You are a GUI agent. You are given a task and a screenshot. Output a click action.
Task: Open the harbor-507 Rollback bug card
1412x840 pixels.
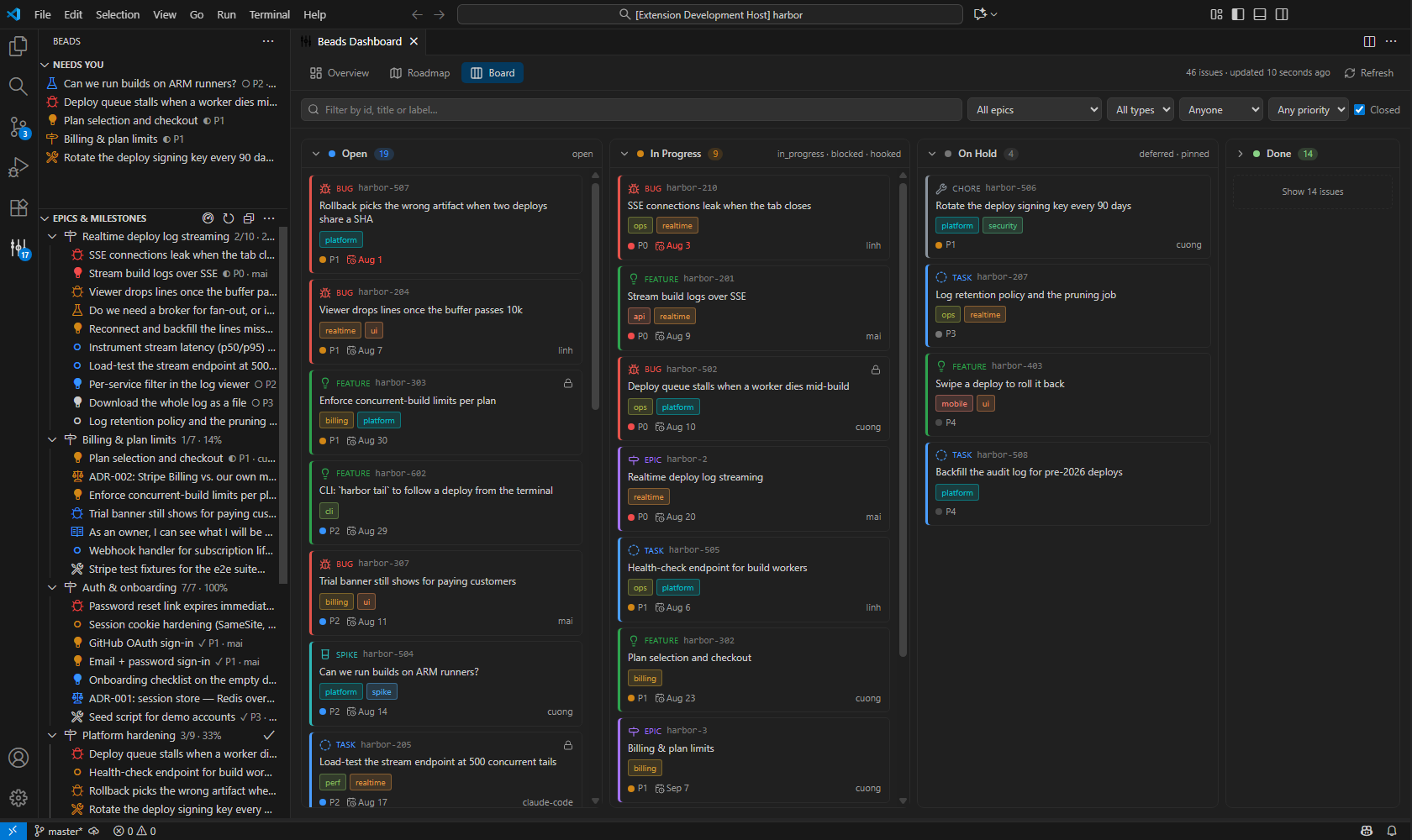coord(445,223)
